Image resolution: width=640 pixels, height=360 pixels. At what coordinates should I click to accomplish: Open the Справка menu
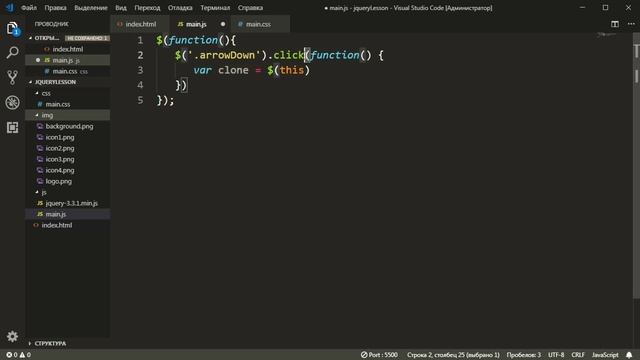(x=250, y=8)
